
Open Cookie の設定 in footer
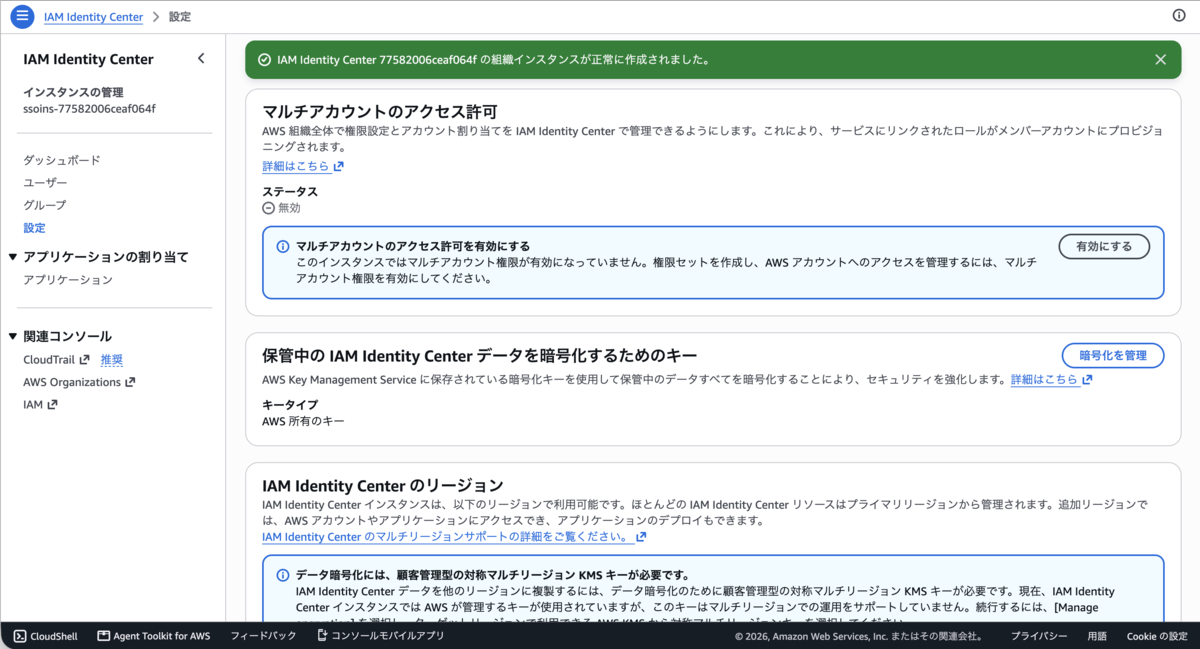coord(1158,636)
